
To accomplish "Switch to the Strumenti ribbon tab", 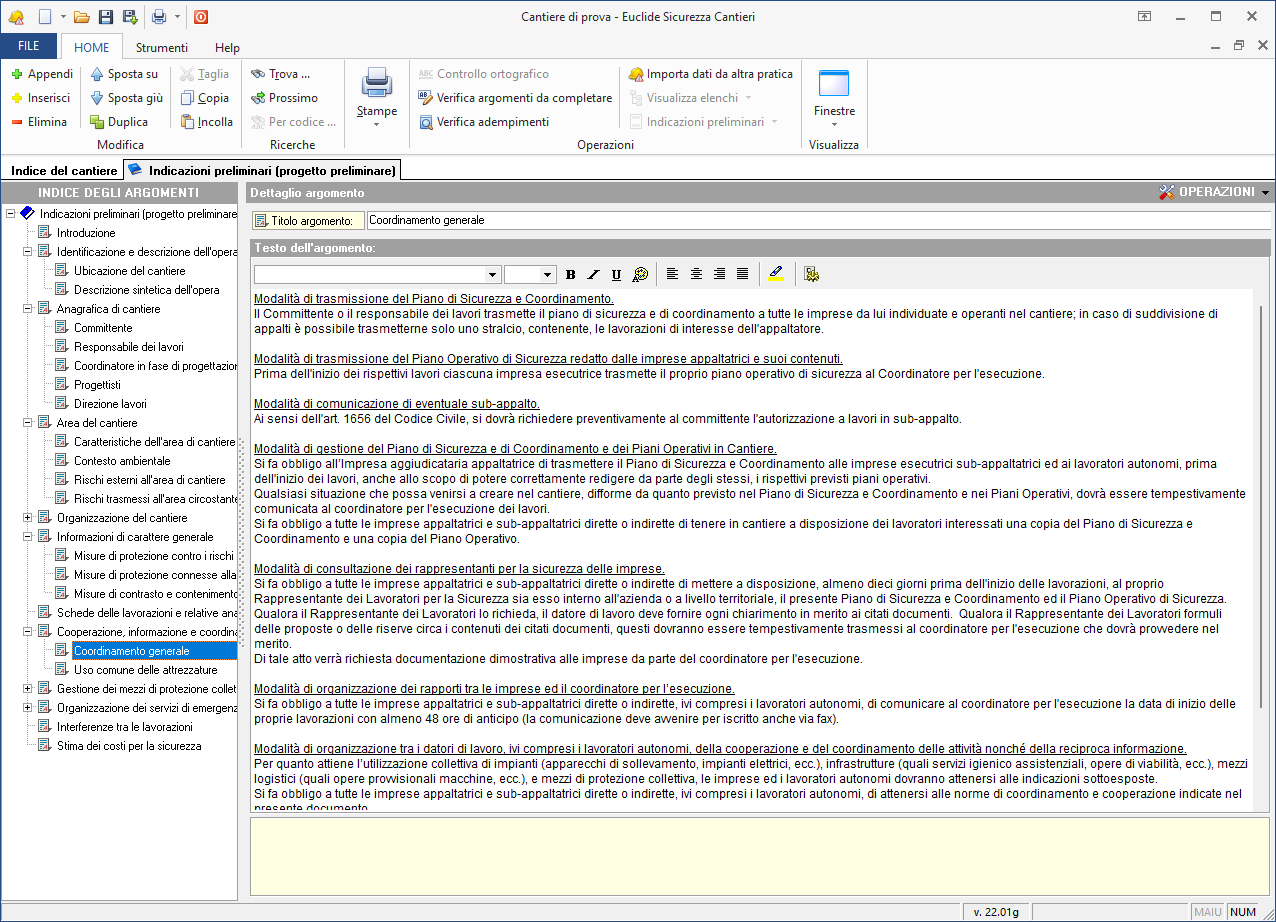I will pos(161,47).
